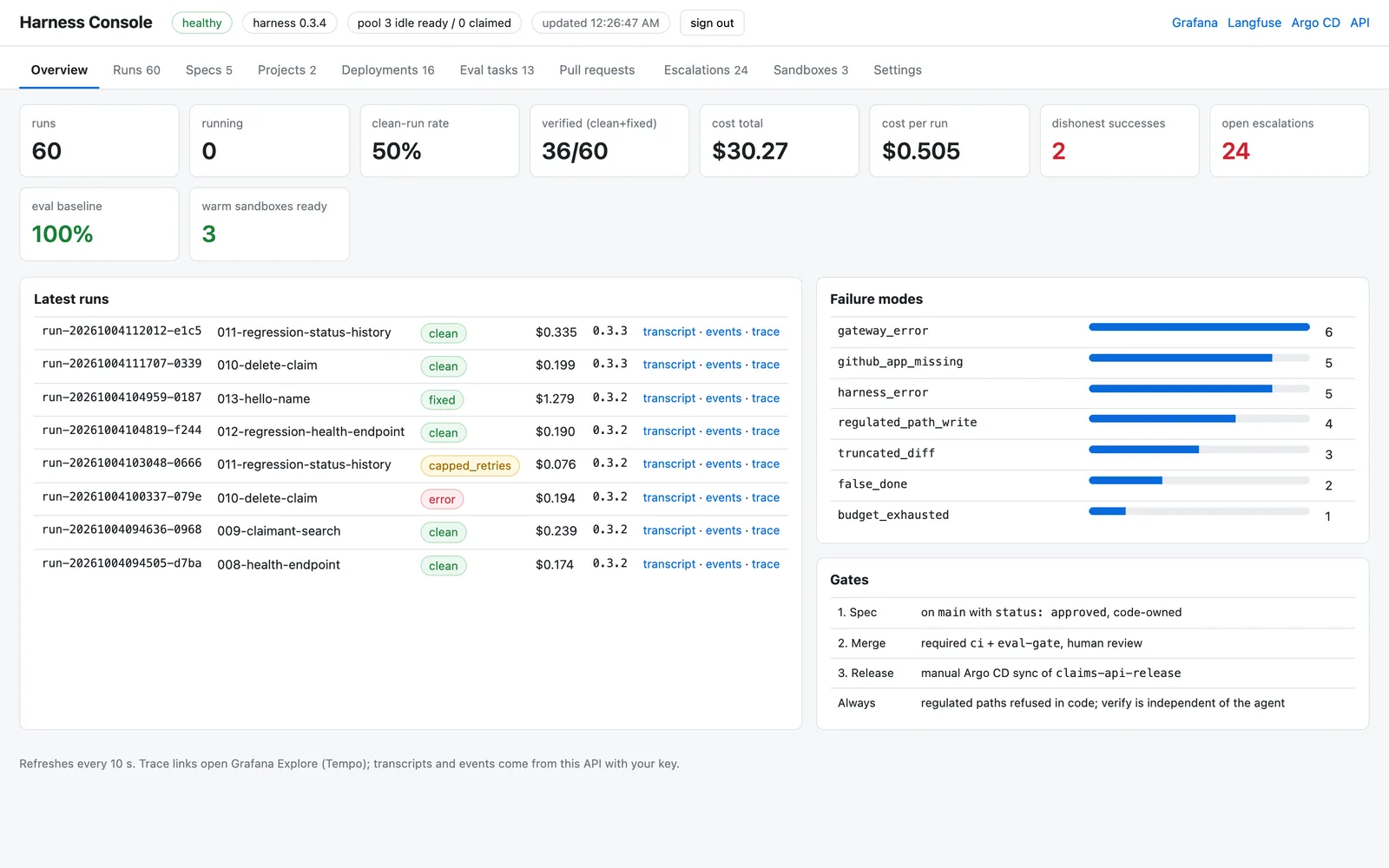1389x868 pixels.
Task: Select the Overview tab
Action: (59, 70)
